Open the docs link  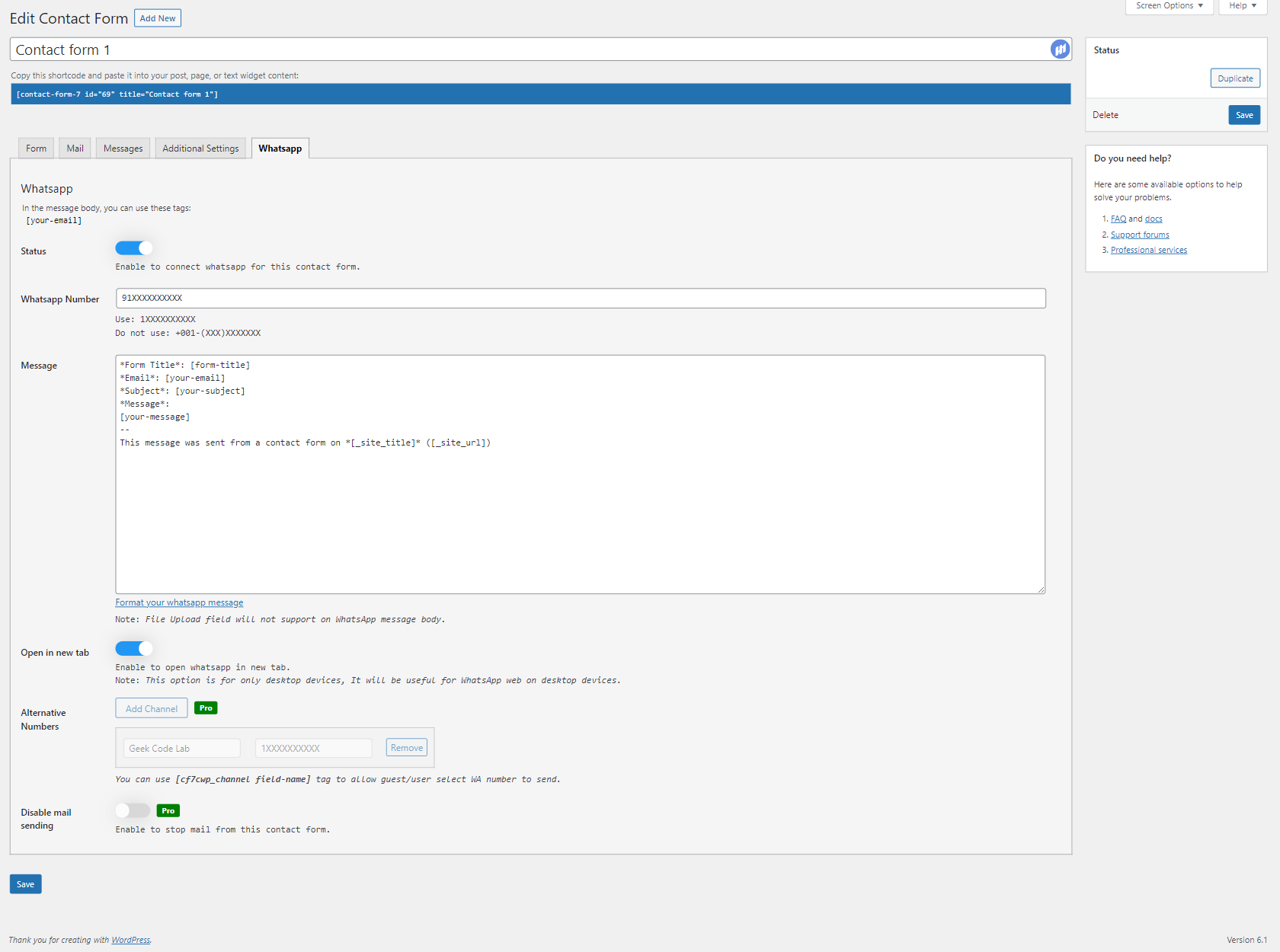(x=1154, y=219)
